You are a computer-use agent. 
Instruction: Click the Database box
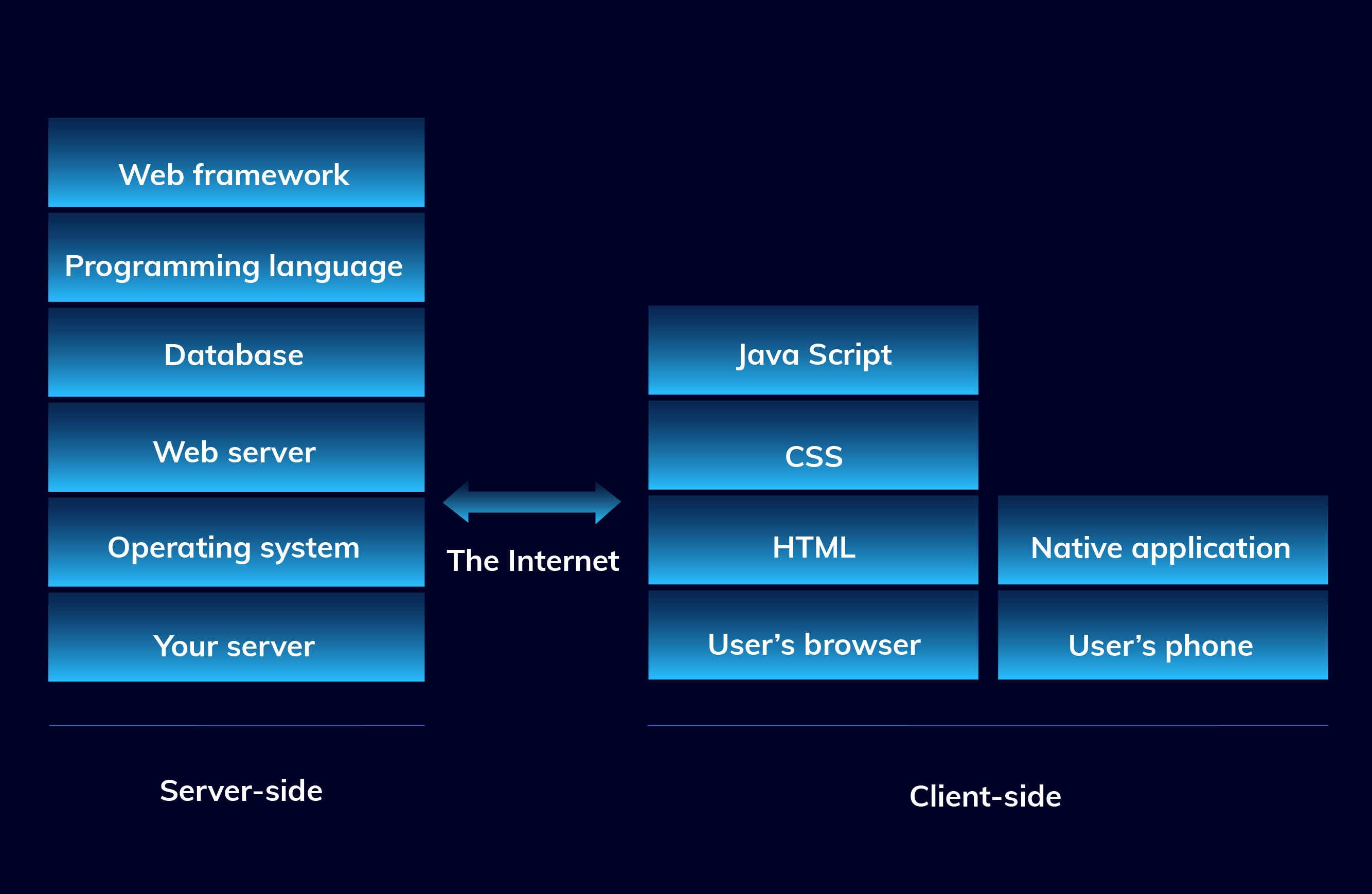tap(236, 352)
